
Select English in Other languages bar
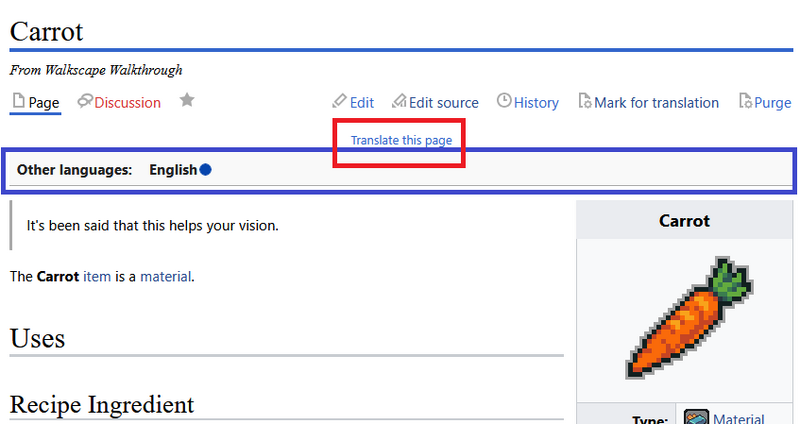click(x=173, y=170)
